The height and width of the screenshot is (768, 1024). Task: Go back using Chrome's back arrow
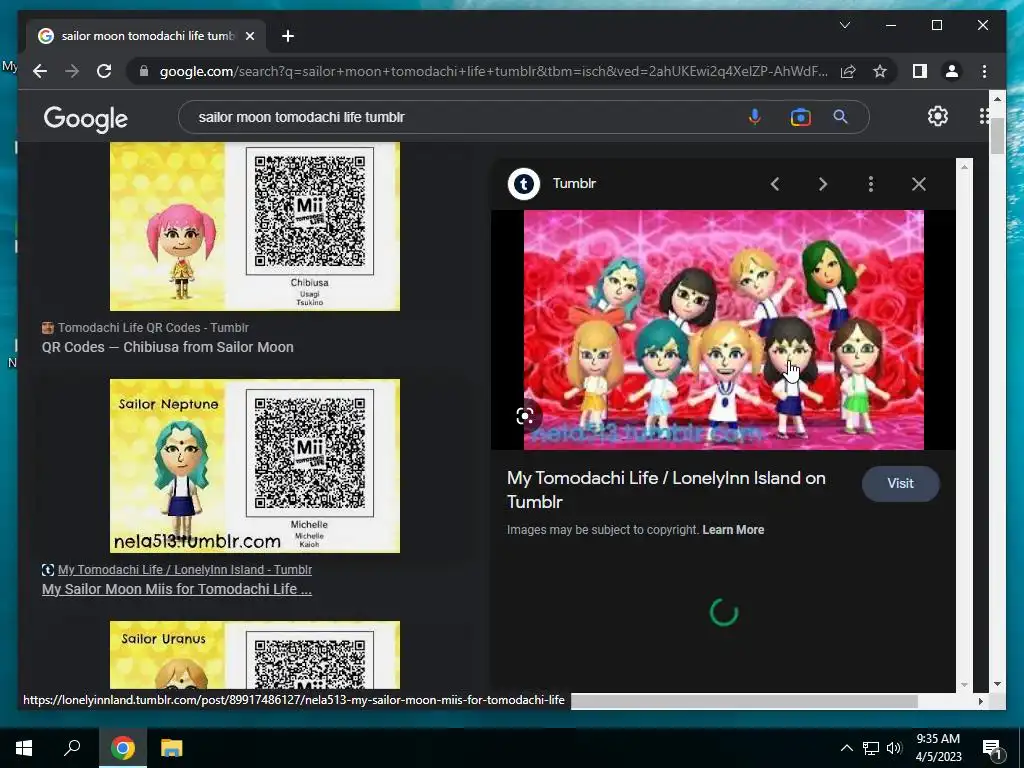click(40, 71)
